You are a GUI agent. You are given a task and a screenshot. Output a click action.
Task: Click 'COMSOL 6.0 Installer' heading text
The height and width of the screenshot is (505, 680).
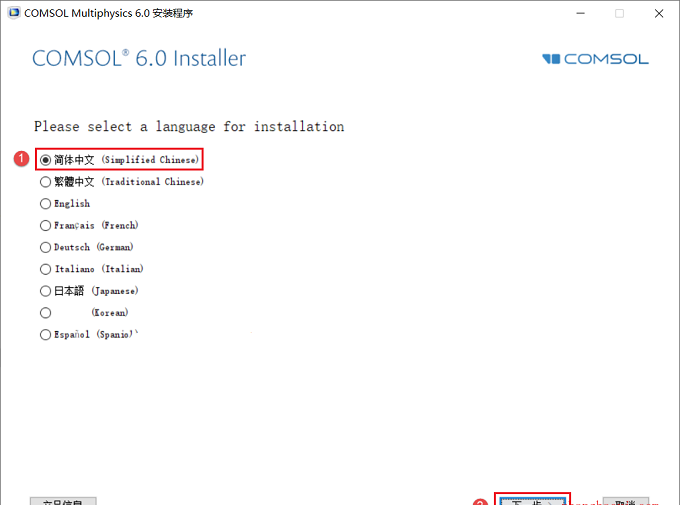(139, 59)
